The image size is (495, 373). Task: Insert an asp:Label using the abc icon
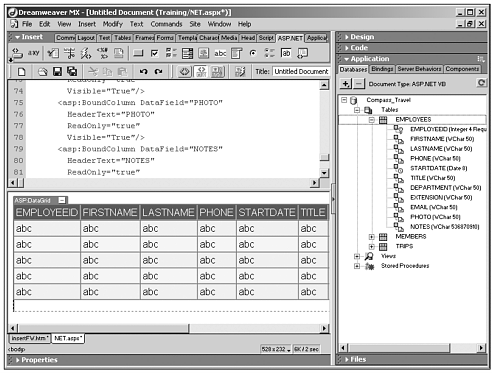coord(220,53)
